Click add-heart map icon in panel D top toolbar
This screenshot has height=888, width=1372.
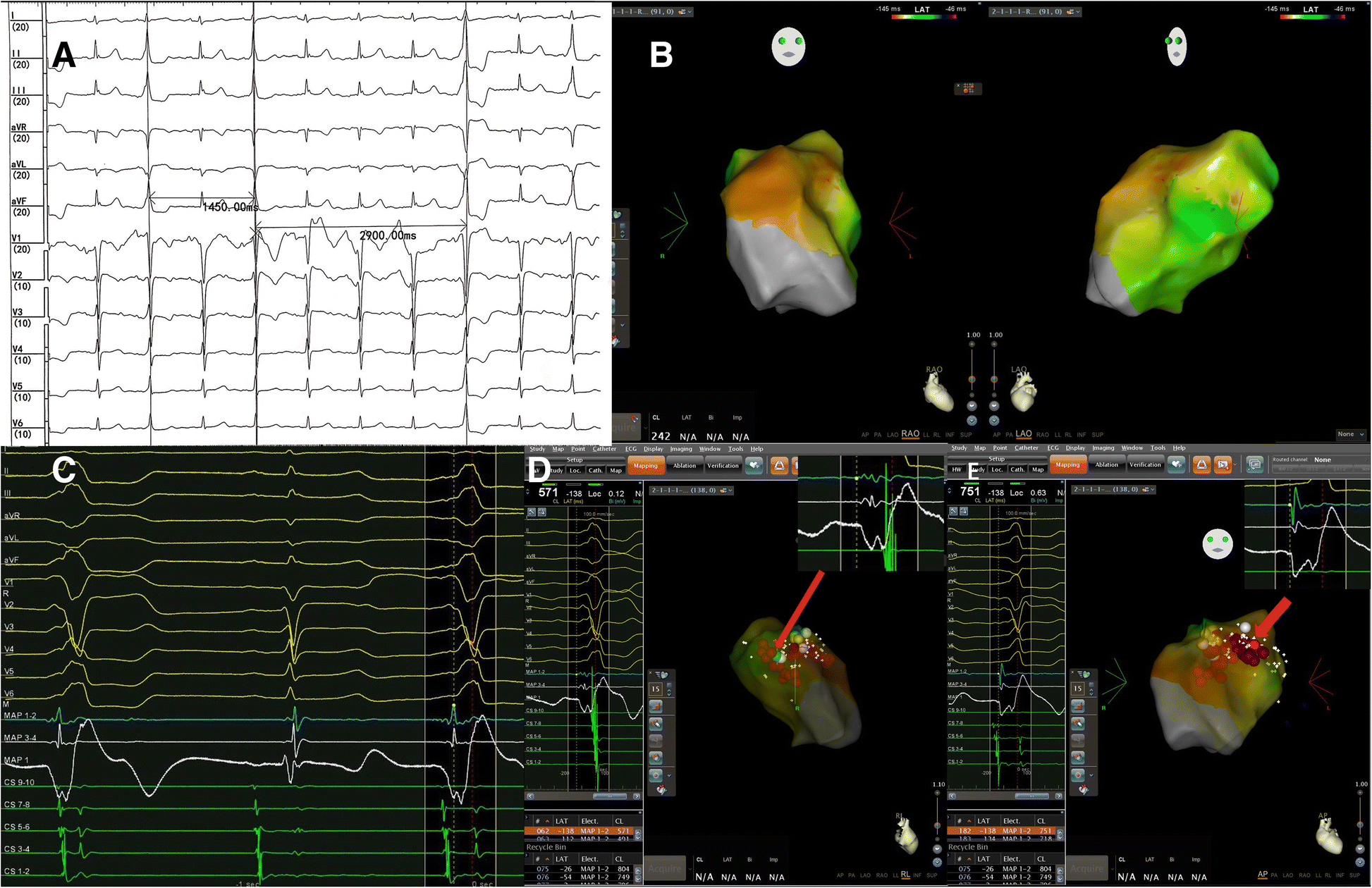[x=754, y=465]
